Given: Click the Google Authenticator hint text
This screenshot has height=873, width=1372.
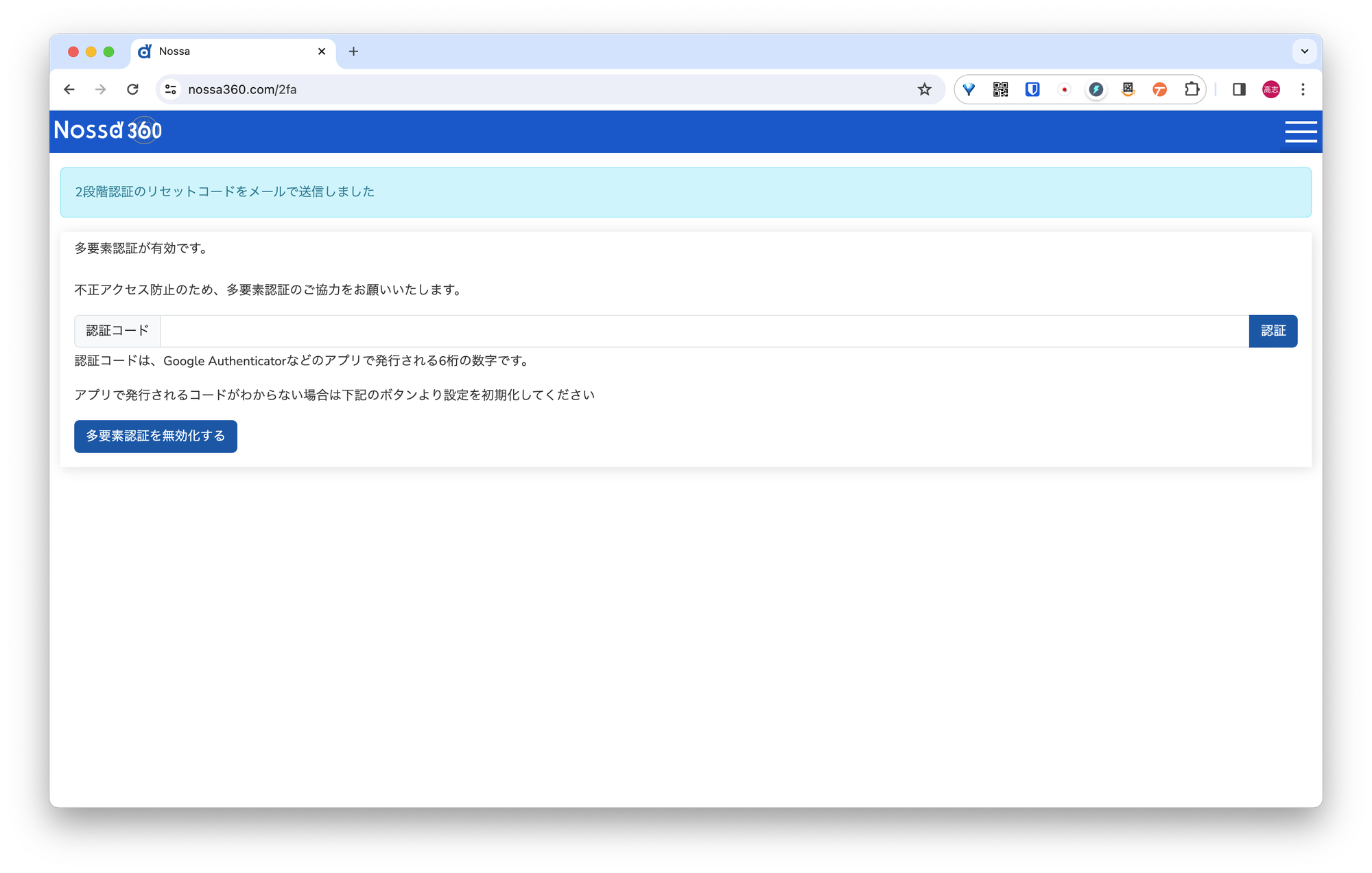Looking at the screenshot, I should point(303,361).
